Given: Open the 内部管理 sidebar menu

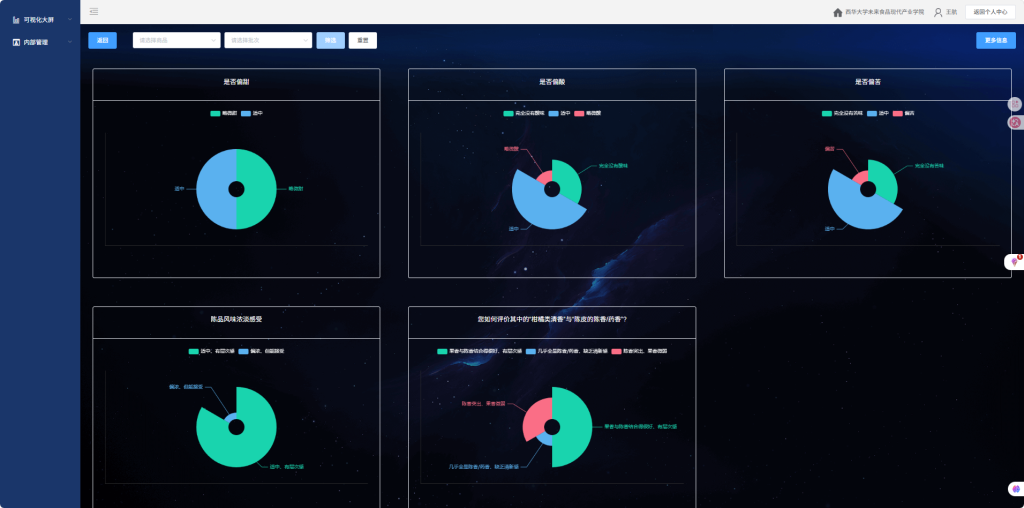Looking at the screenshot, I should coord(40,42).
